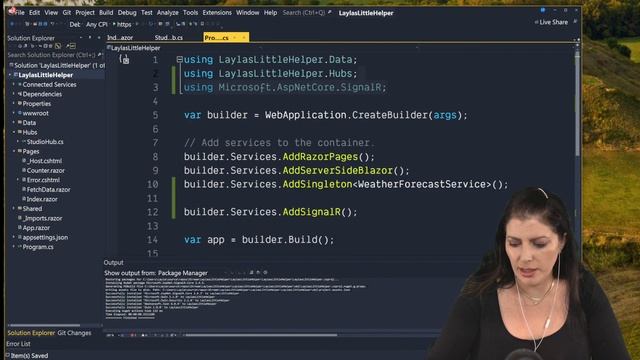Screen dimensions: 640x360
Task: Collapse the Pages folder
Action: click(x=13, y=151)
